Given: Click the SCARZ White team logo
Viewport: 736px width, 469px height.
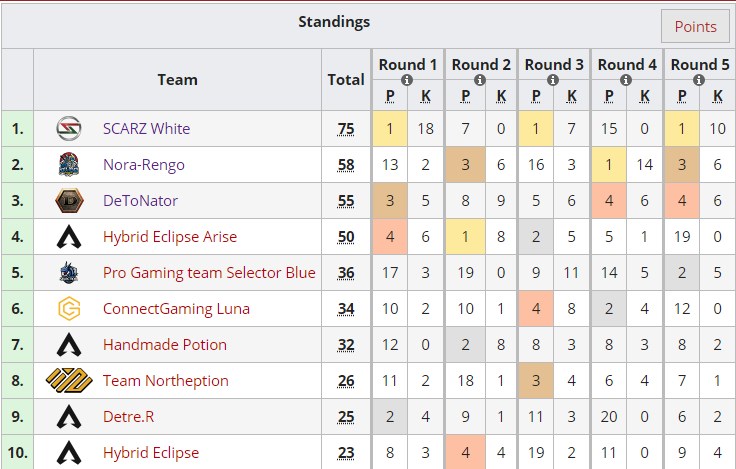Looking at the screenshot, I should (x=69, y=129).
